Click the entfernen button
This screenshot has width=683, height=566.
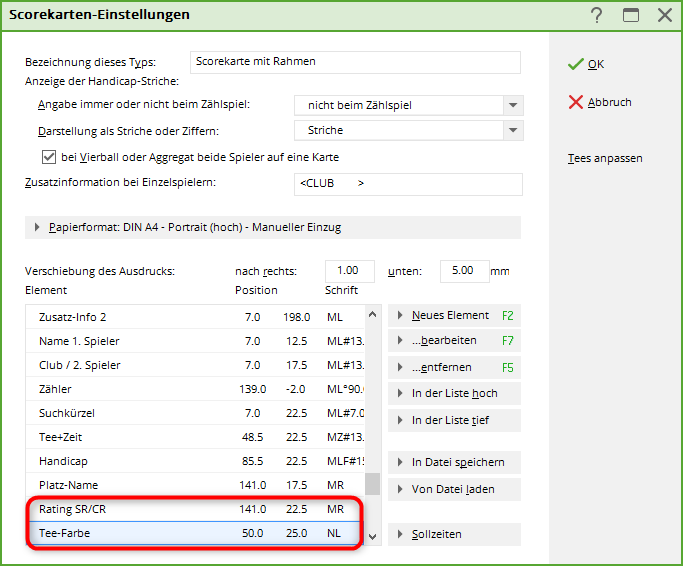pyautogui.click(x=455, y=367)
